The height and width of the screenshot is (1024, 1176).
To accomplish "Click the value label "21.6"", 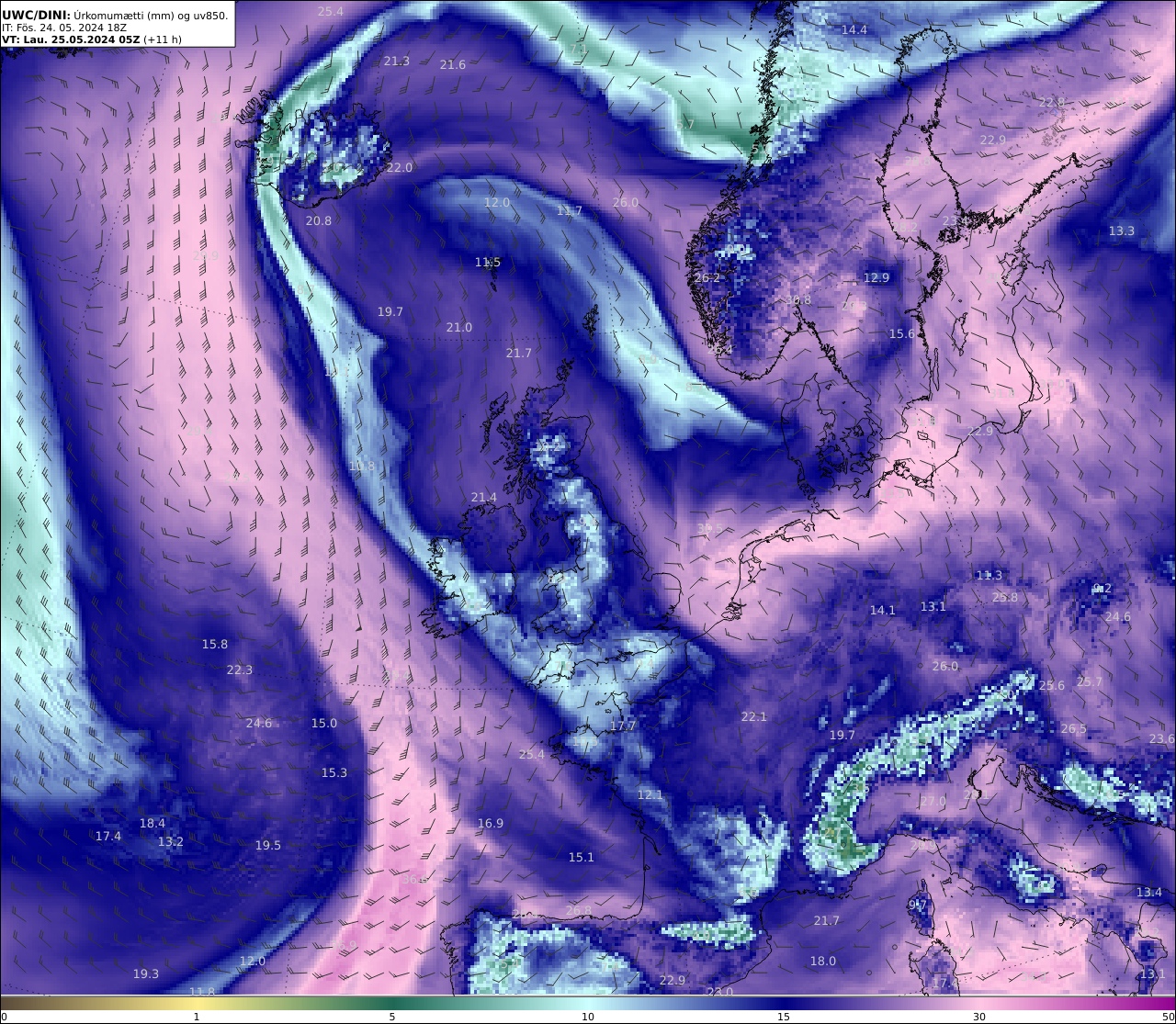I will coord(453,65).
